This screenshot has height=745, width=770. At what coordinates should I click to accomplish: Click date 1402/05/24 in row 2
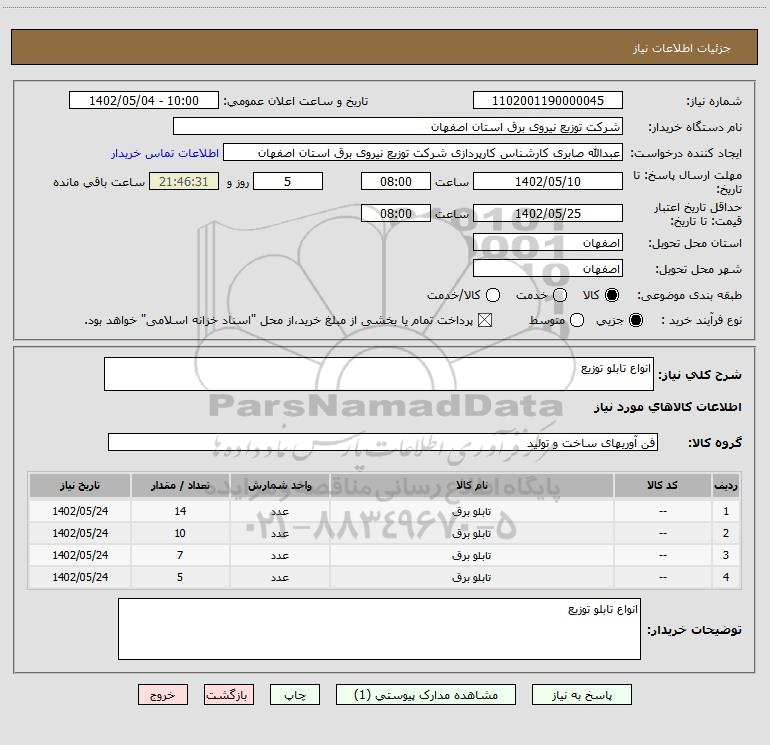(x=80, y=533)
